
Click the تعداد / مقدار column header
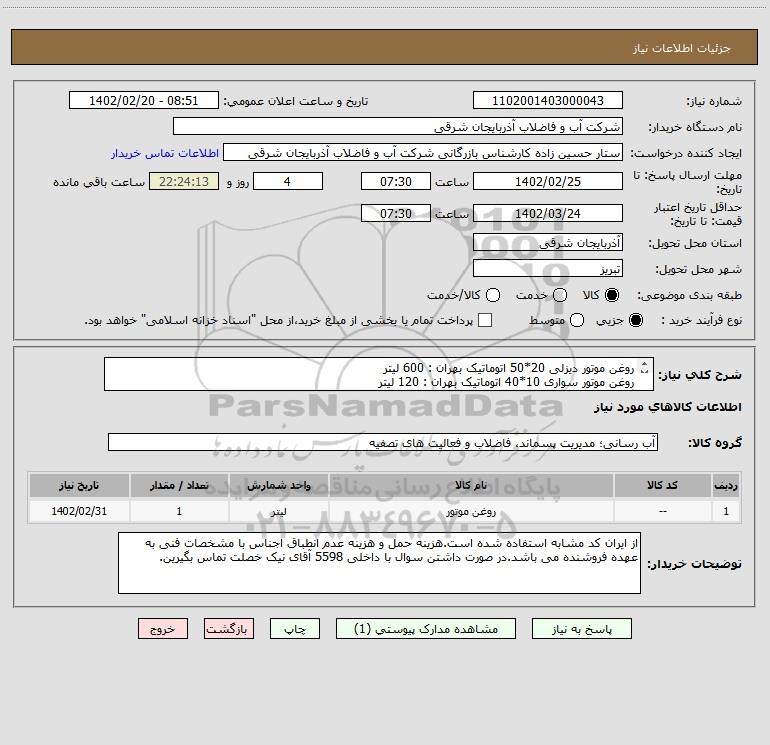click(x=179, y=485)
